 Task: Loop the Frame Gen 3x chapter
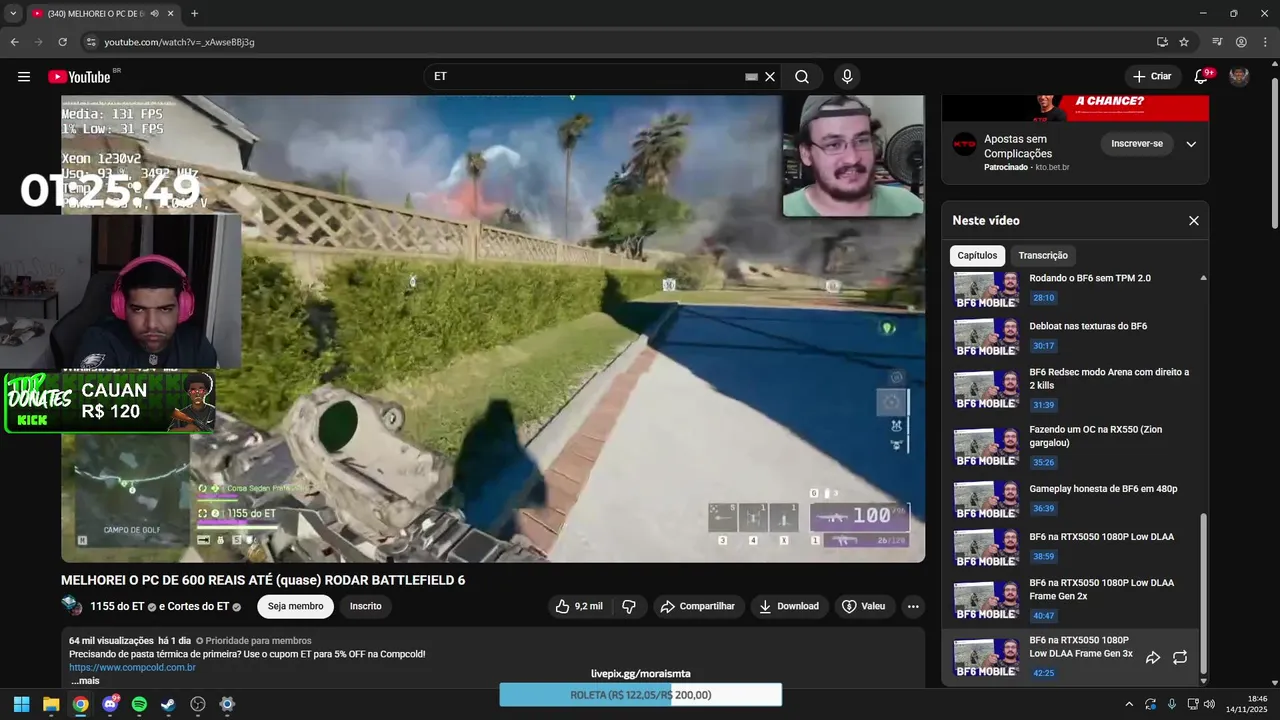pyautogui.click(x=1180, y=657)
